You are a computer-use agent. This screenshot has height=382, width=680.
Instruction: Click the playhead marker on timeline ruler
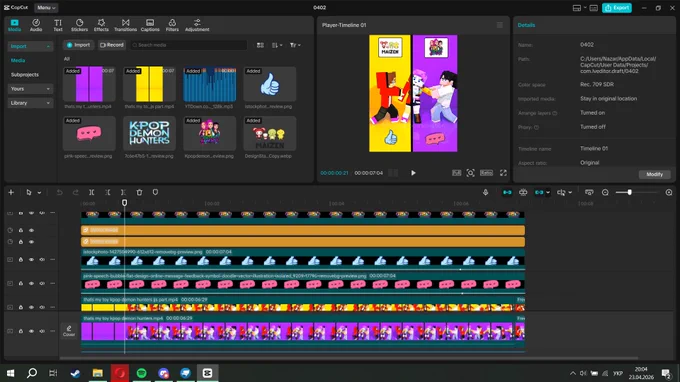[x=124, y=202]
